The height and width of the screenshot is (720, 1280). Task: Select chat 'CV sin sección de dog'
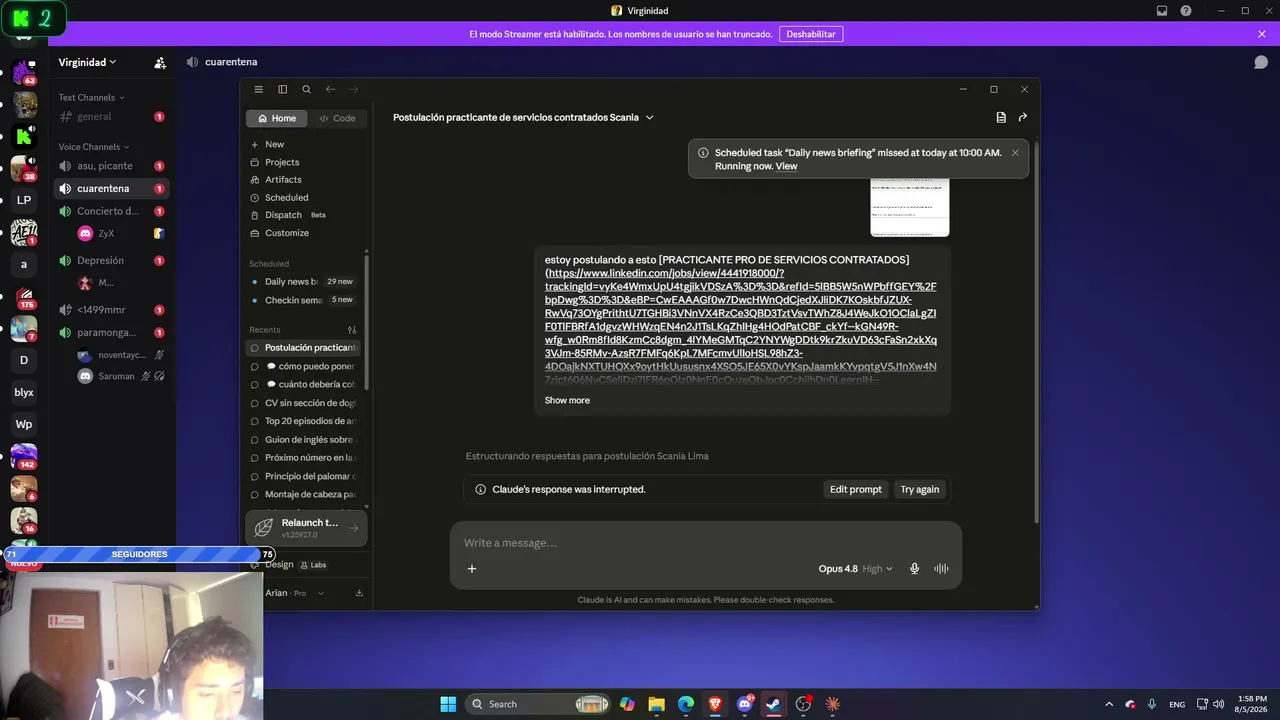tap(303, 403)
